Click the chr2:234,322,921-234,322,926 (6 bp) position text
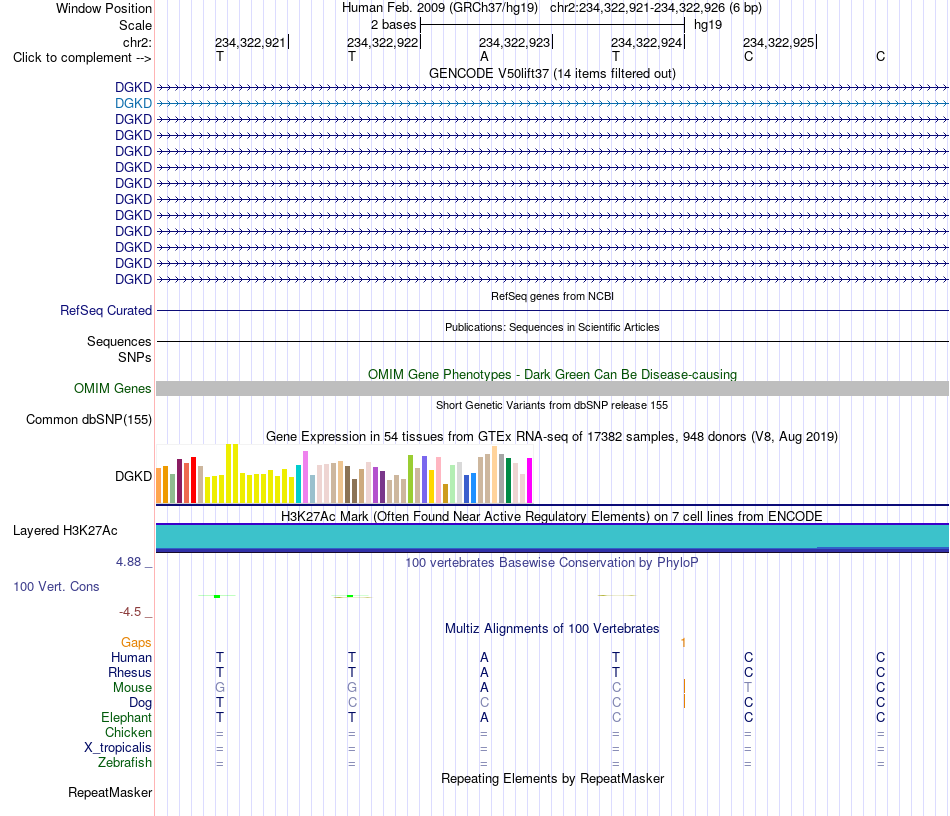 coord(656,8)
